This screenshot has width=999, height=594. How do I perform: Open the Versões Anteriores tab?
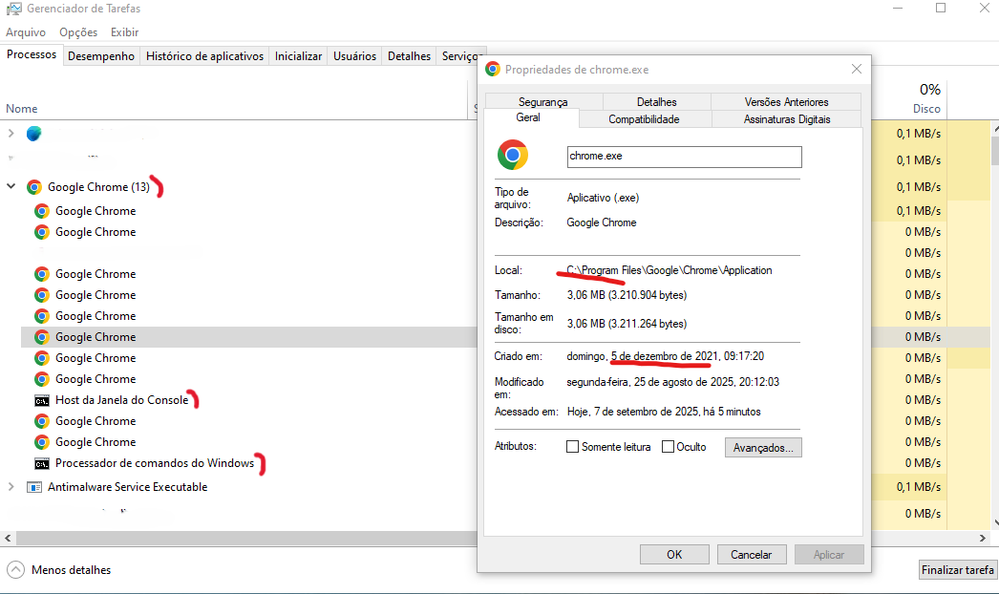click(x=786, y=102)
